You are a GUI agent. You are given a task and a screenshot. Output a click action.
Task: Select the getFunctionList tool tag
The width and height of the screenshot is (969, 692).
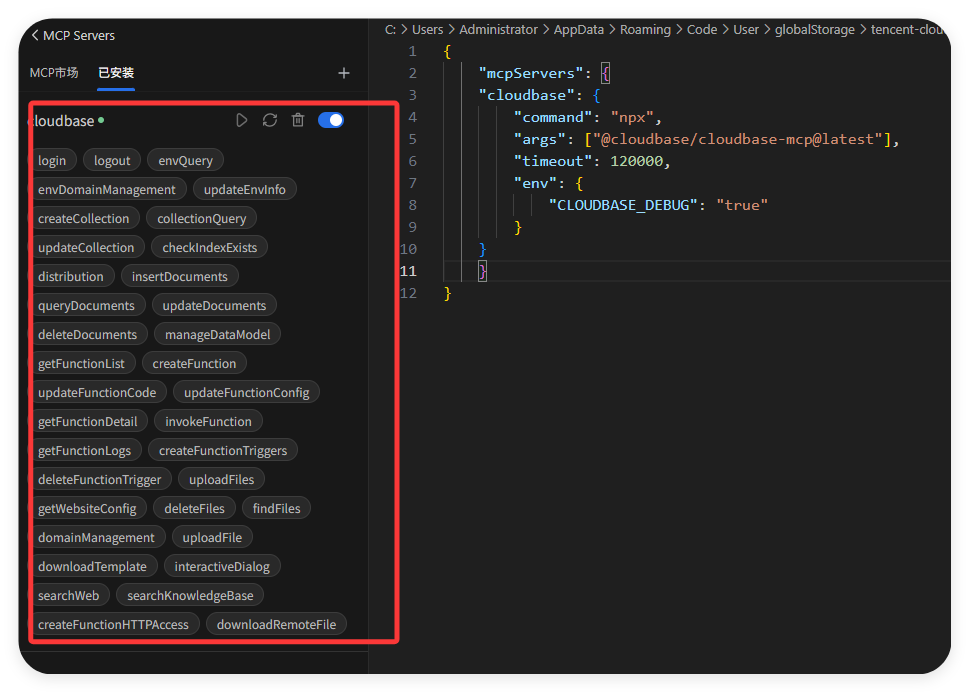tap(83, 364)
